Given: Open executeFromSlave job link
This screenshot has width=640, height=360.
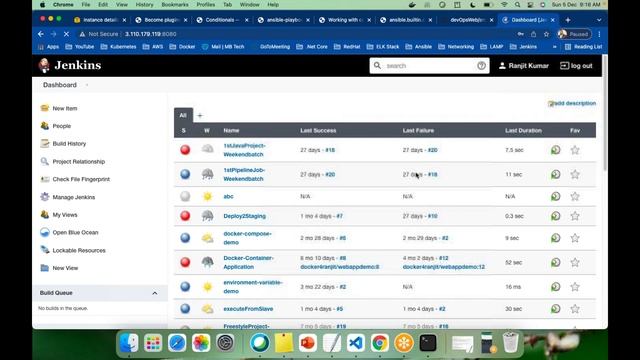Looking at the screenshot, I should (248, 309).
